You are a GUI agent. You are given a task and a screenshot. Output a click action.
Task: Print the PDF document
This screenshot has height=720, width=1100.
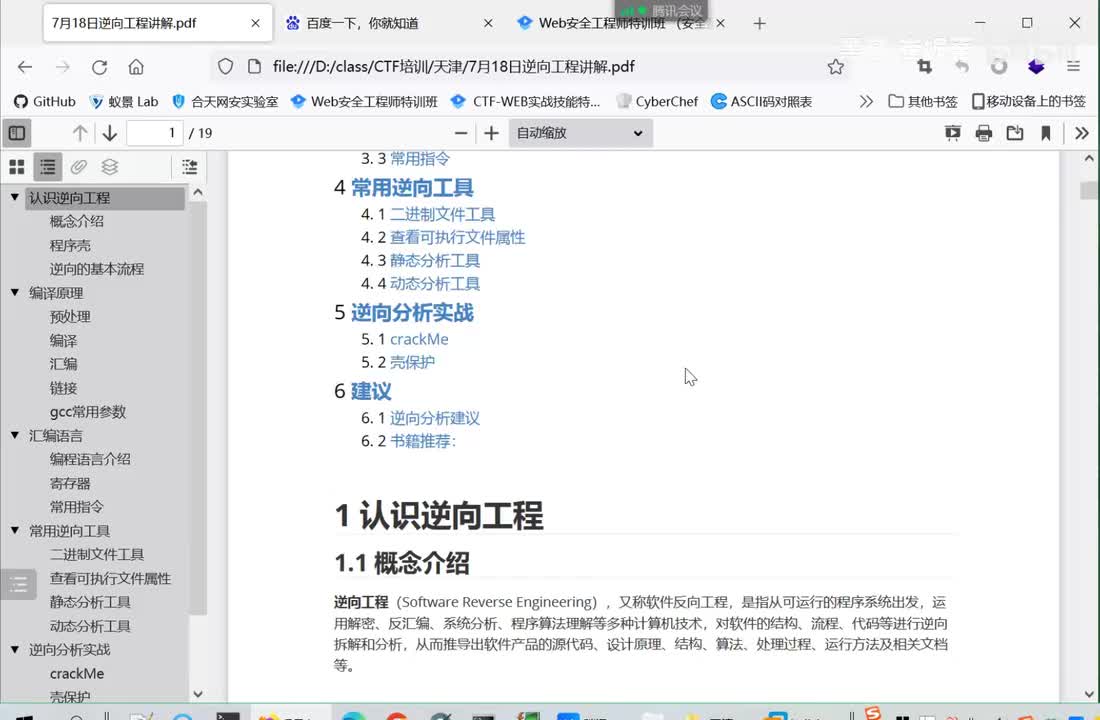(984, 133)
